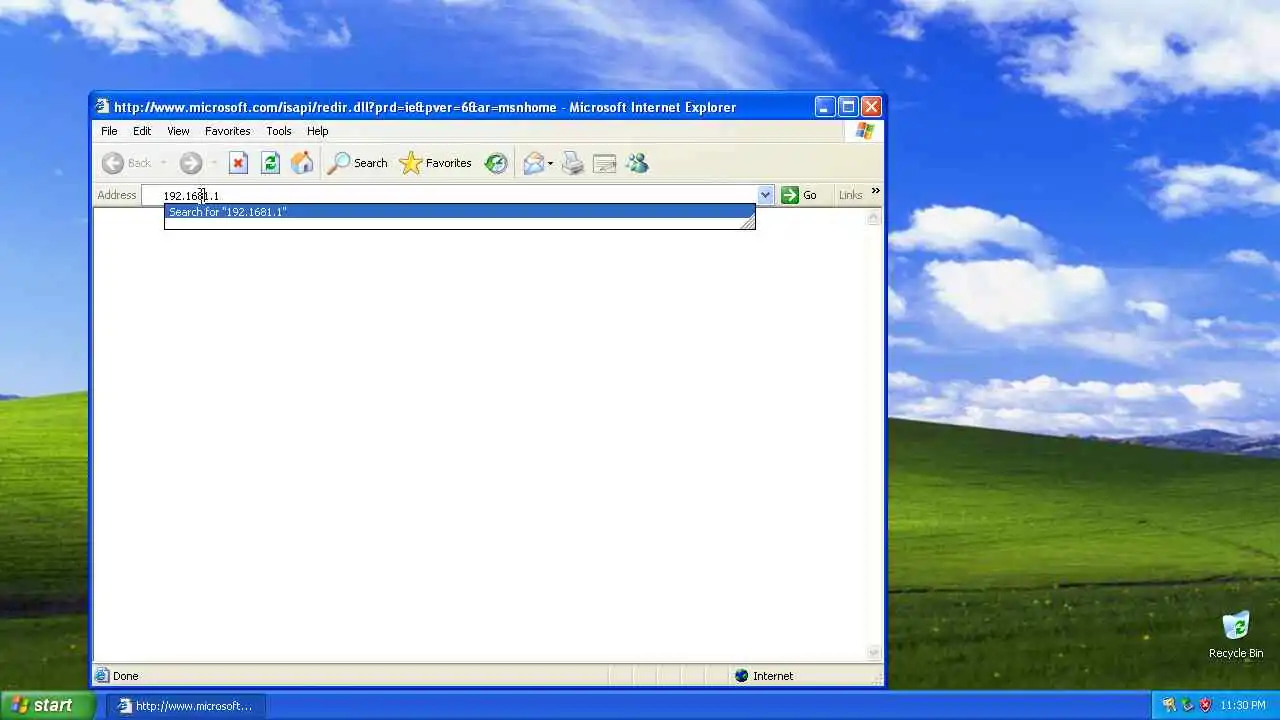Open the Back button history dropdown arrow
The height and width of the screenshot is (720, 1280).
(x=163, y=163)
